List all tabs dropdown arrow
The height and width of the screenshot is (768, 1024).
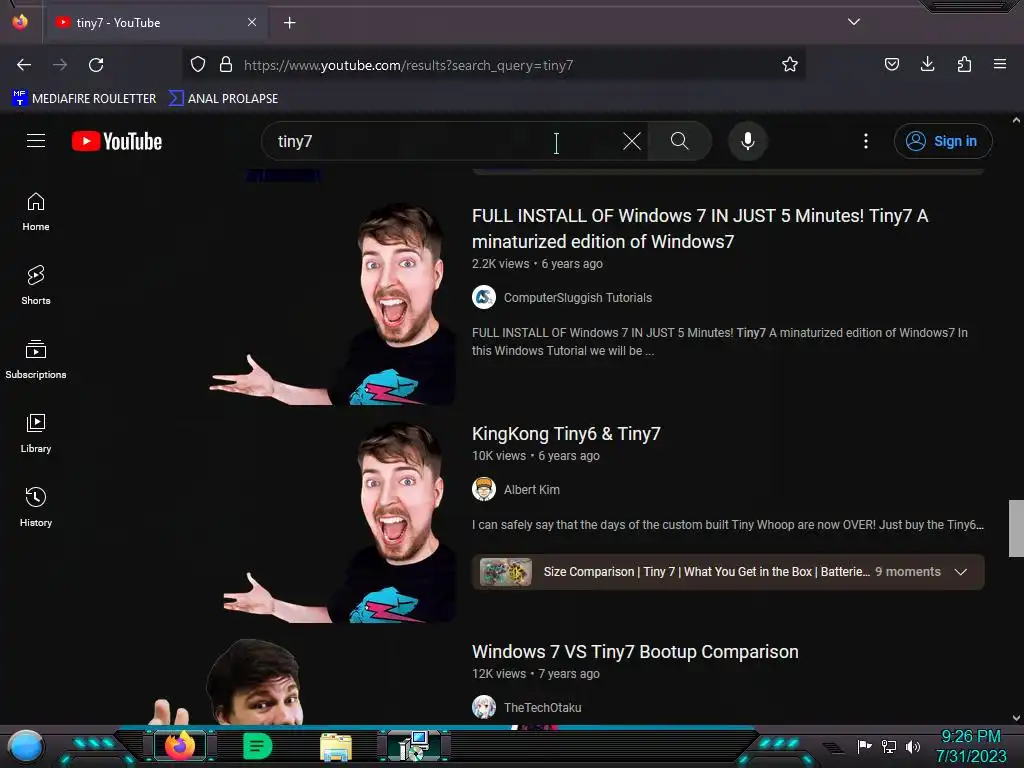click(x=854, y=22)
